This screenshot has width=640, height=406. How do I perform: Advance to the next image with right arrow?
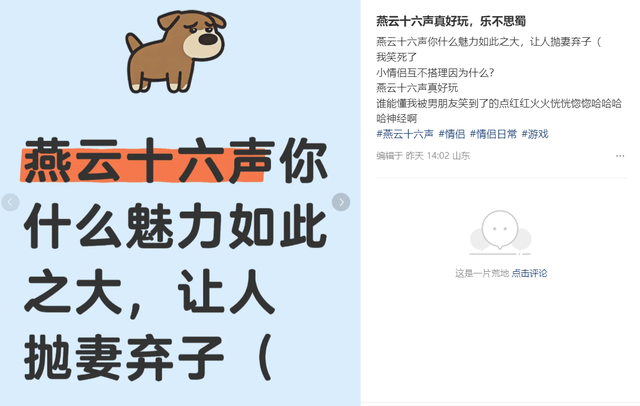click(341, 202)
